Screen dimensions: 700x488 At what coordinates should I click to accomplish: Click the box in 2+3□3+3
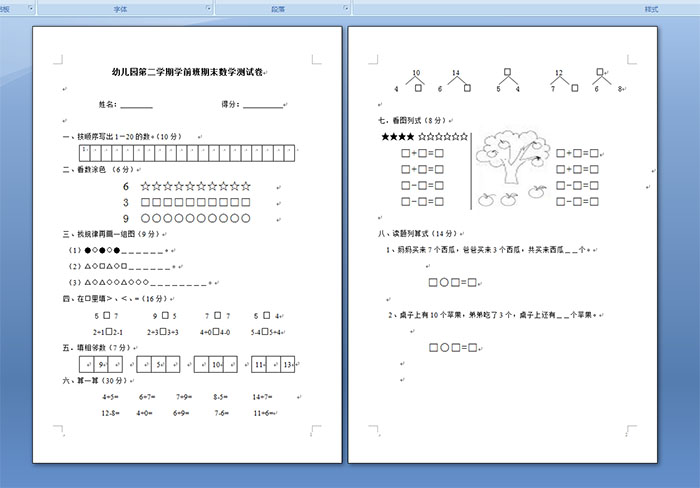click(163, 331)
